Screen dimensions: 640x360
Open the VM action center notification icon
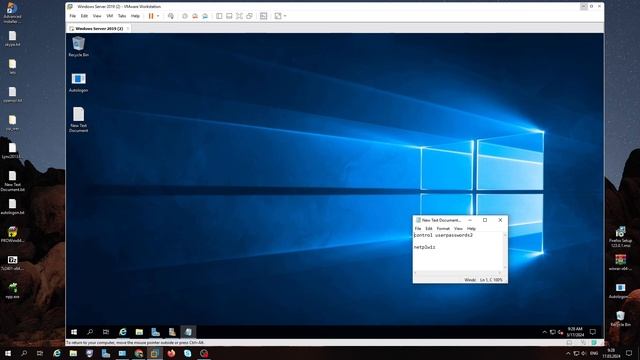click(x=593, y=332)
